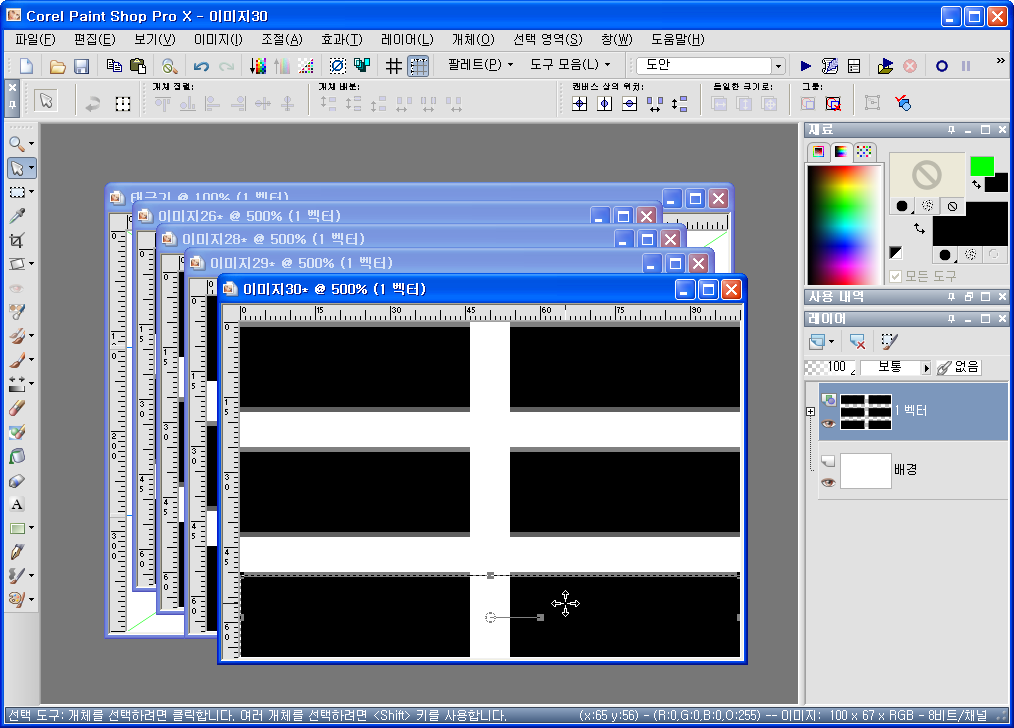Screen dimensions: 1014x728
Task: Toggle visibility eye of 배경 layer
Action: coord(828,483)
